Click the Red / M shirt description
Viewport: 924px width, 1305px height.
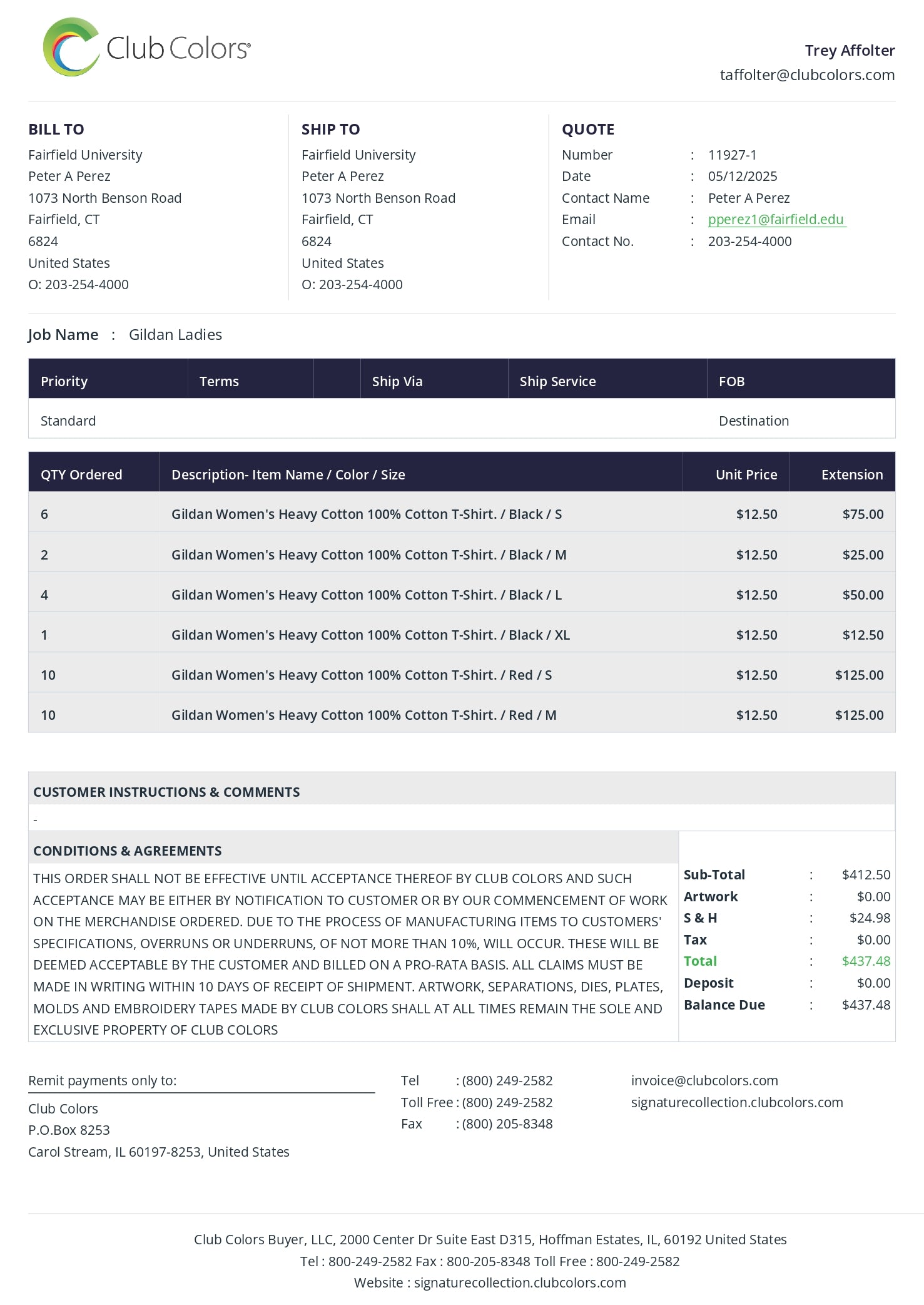click(364, 715)
